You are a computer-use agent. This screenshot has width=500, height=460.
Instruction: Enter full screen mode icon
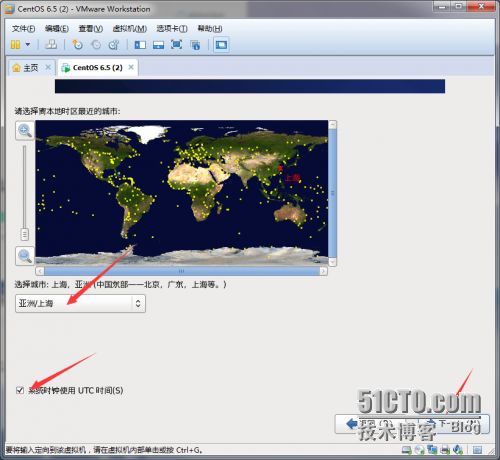(176, 45)
